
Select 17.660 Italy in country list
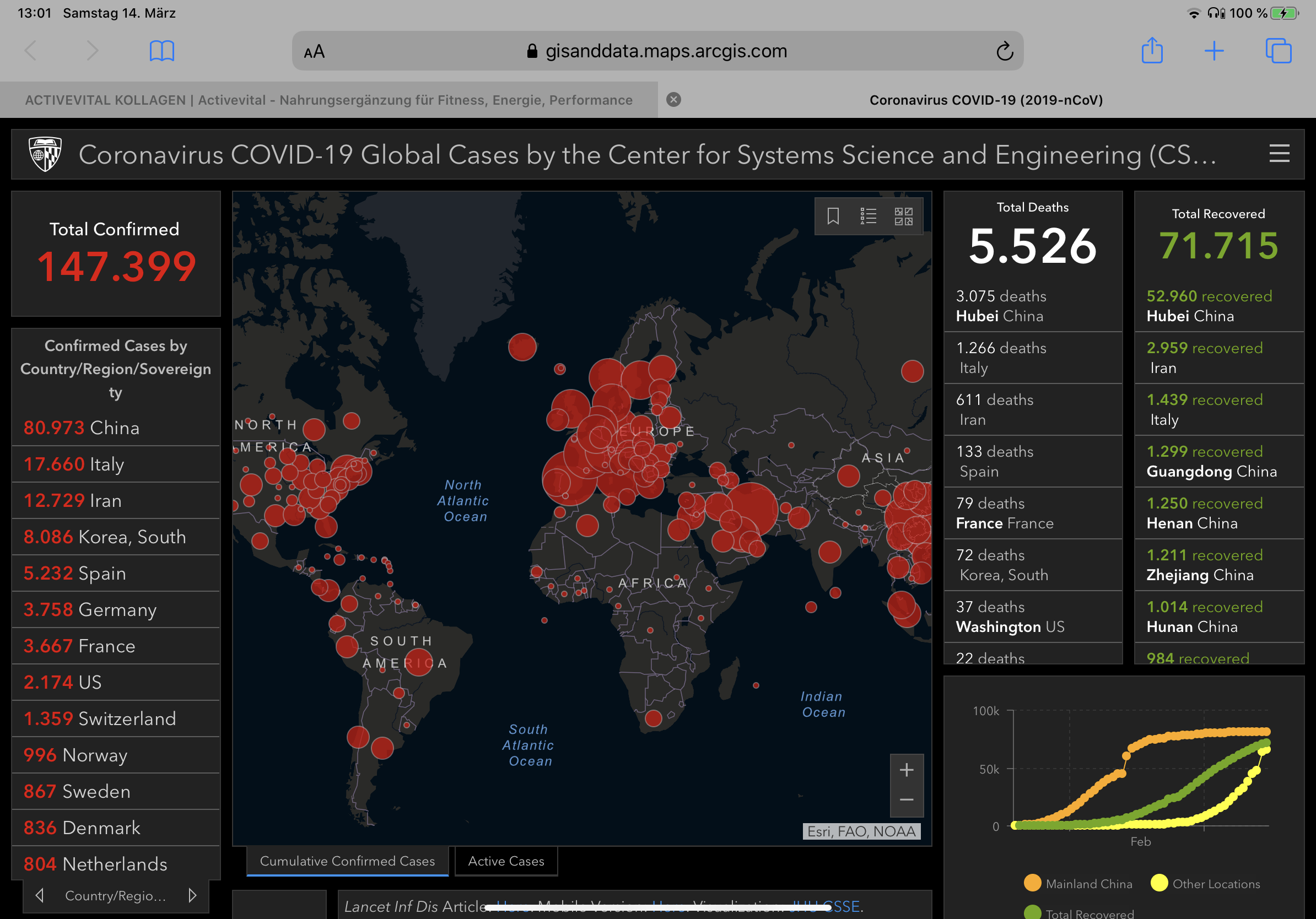pos(116,464)
